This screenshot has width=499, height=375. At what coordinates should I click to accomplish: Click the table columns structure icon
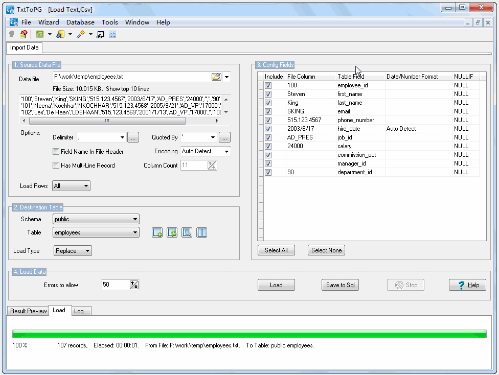point(201,232)
